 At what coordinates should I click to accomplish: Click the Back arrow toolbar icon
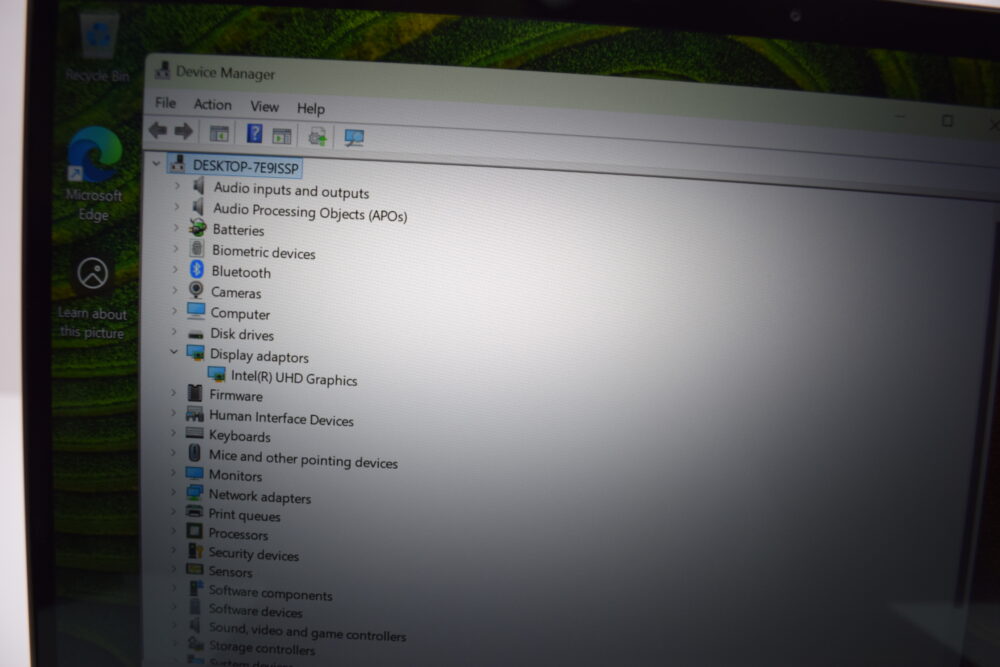(x=158, y=131)
